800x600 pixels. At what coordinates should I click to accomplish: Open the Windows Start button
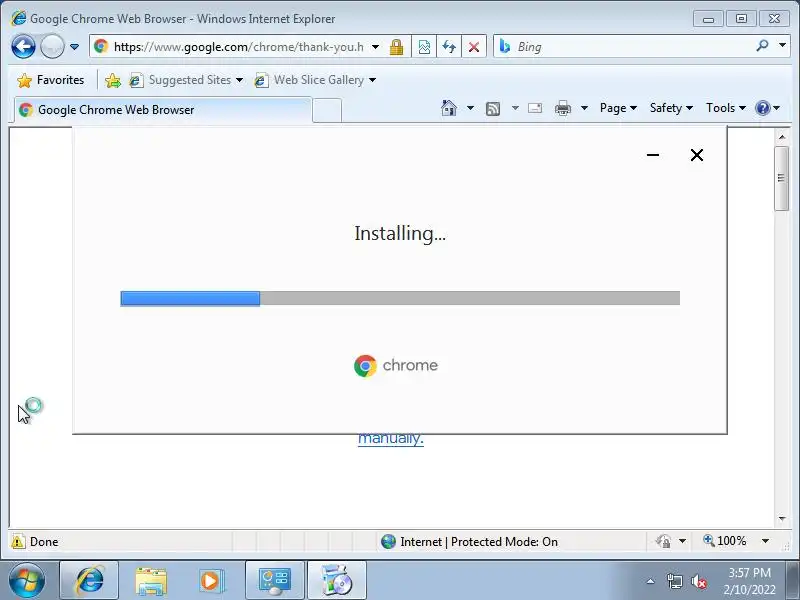tap(26, 581)
